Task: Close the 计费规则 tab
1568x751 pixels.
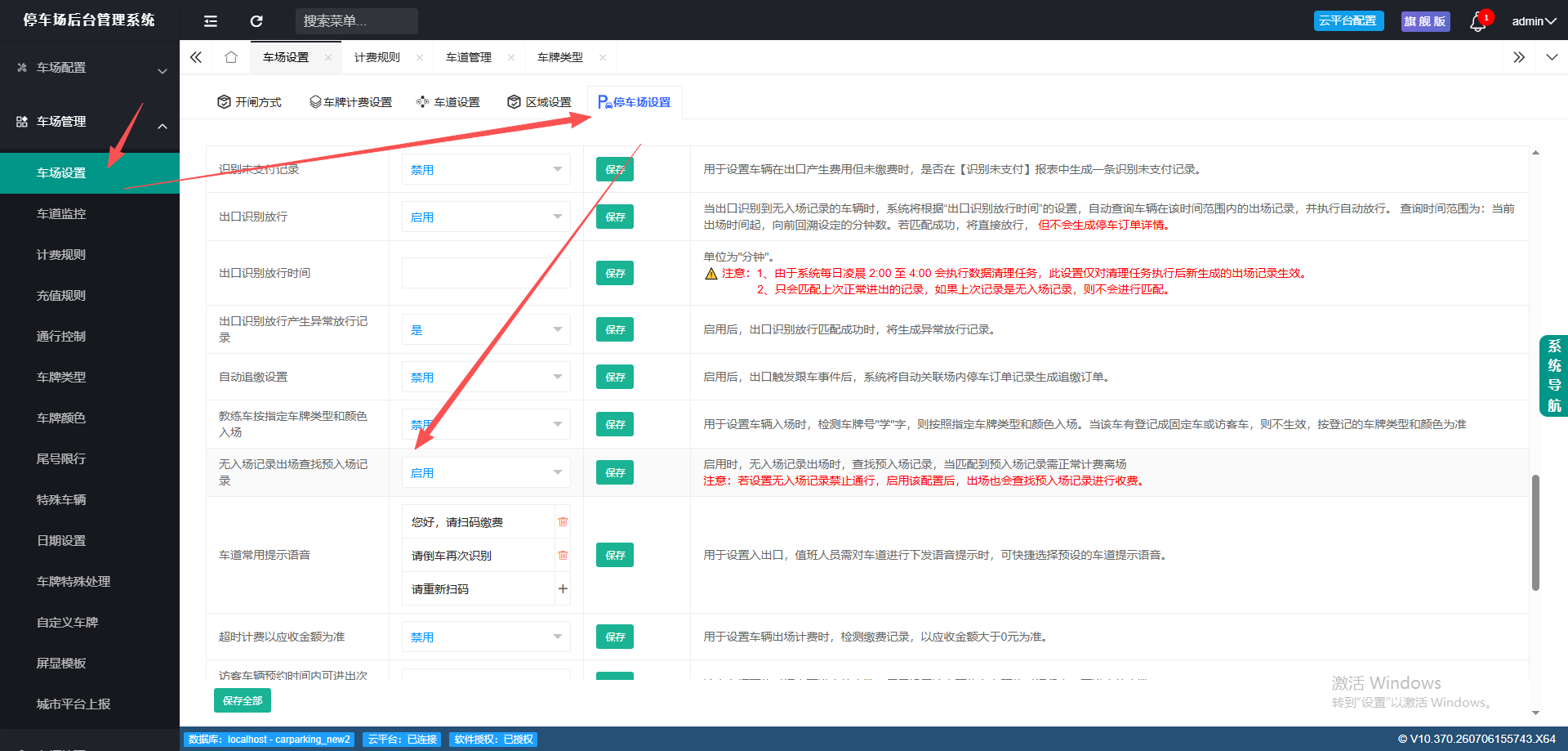Action: 420,57
